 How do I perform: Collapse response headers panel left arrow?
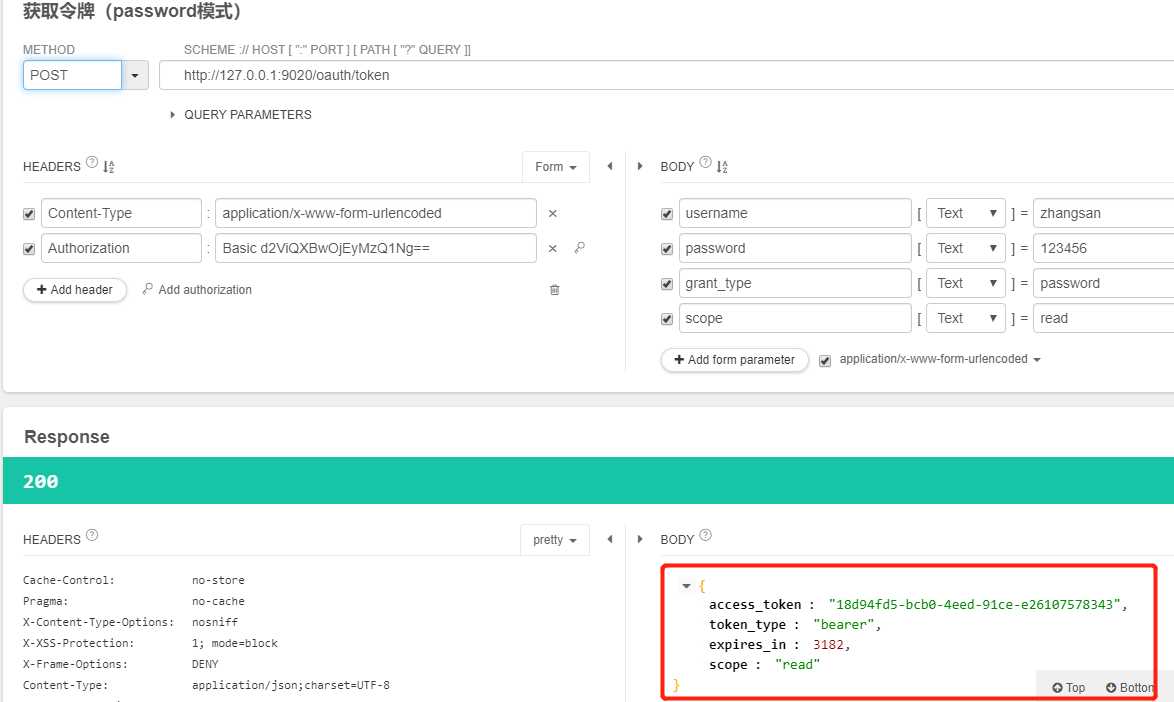pyautogui.click(x=609, y=539)
